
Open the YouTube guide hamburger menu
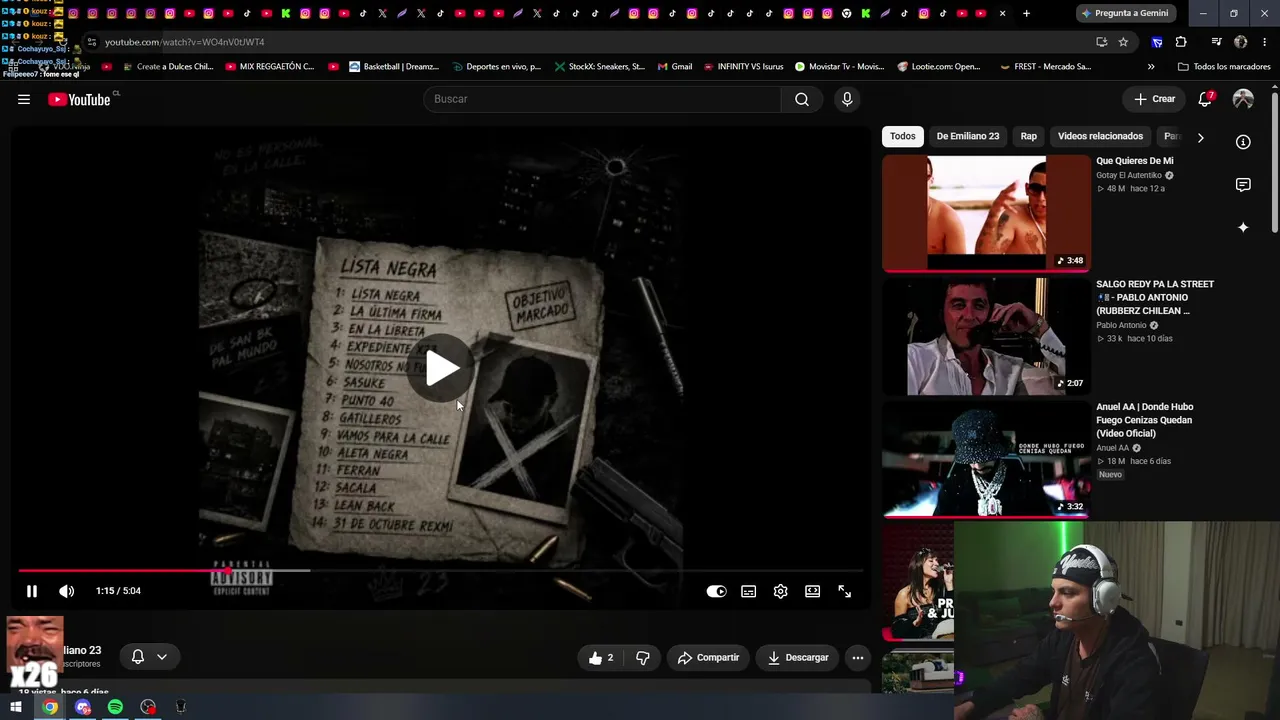click(24, 99)
